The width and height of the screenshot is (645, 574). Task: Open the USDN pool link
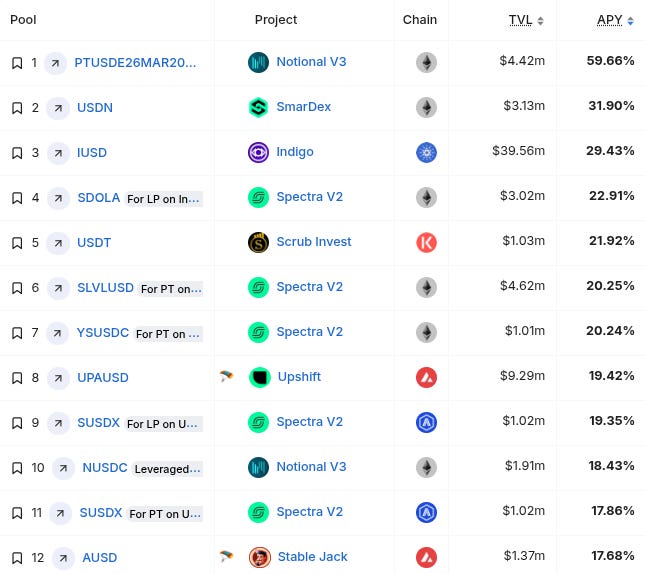pos(95,108)
